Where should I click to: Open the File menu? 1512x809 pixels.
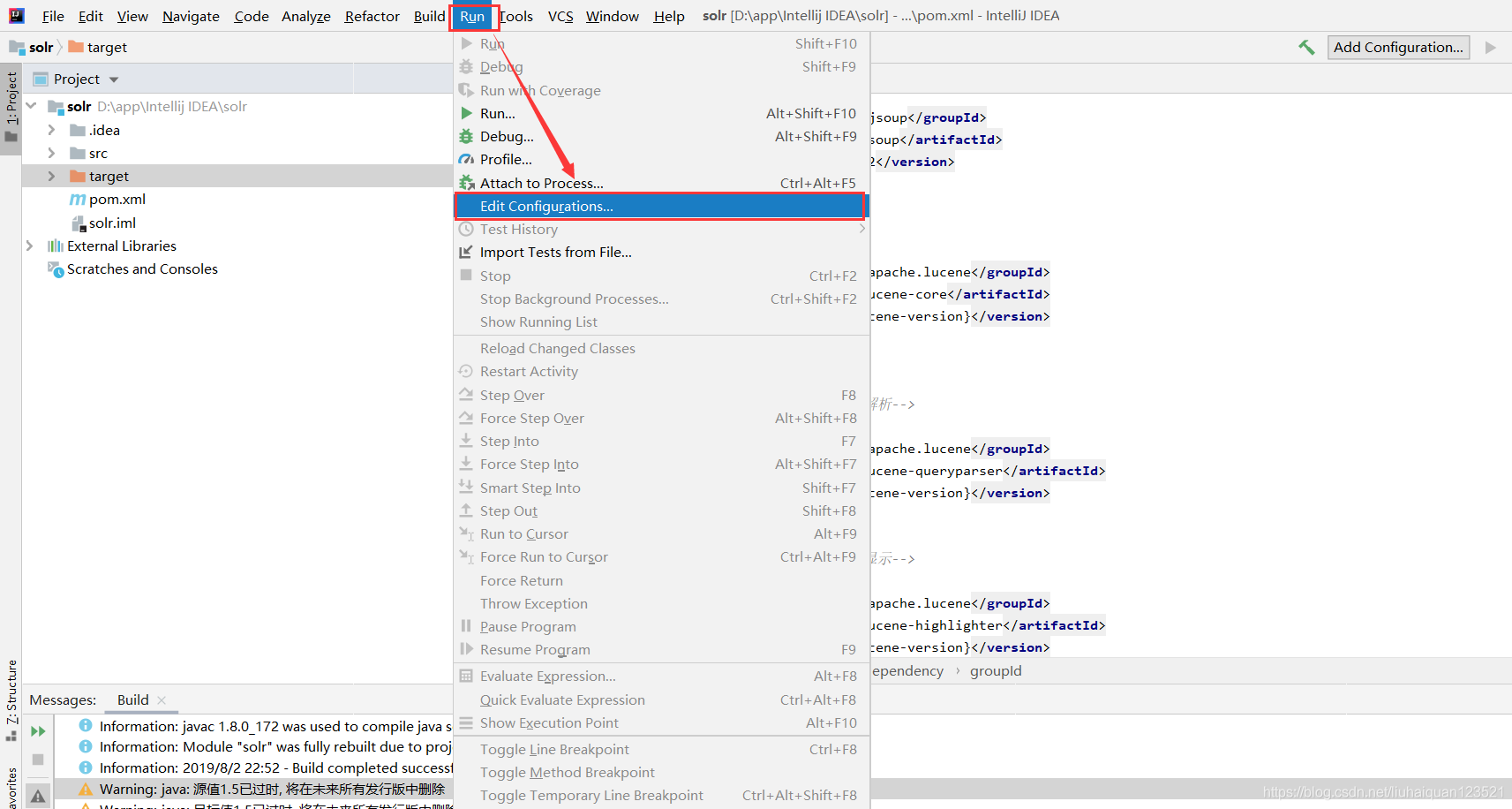[x=53, y=16]
